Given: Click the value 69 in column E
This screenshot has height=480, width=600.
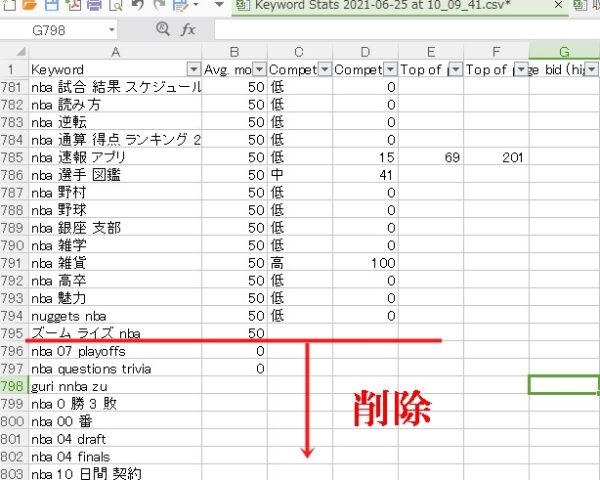Looking at the screenshot, I should coord(452,157).
